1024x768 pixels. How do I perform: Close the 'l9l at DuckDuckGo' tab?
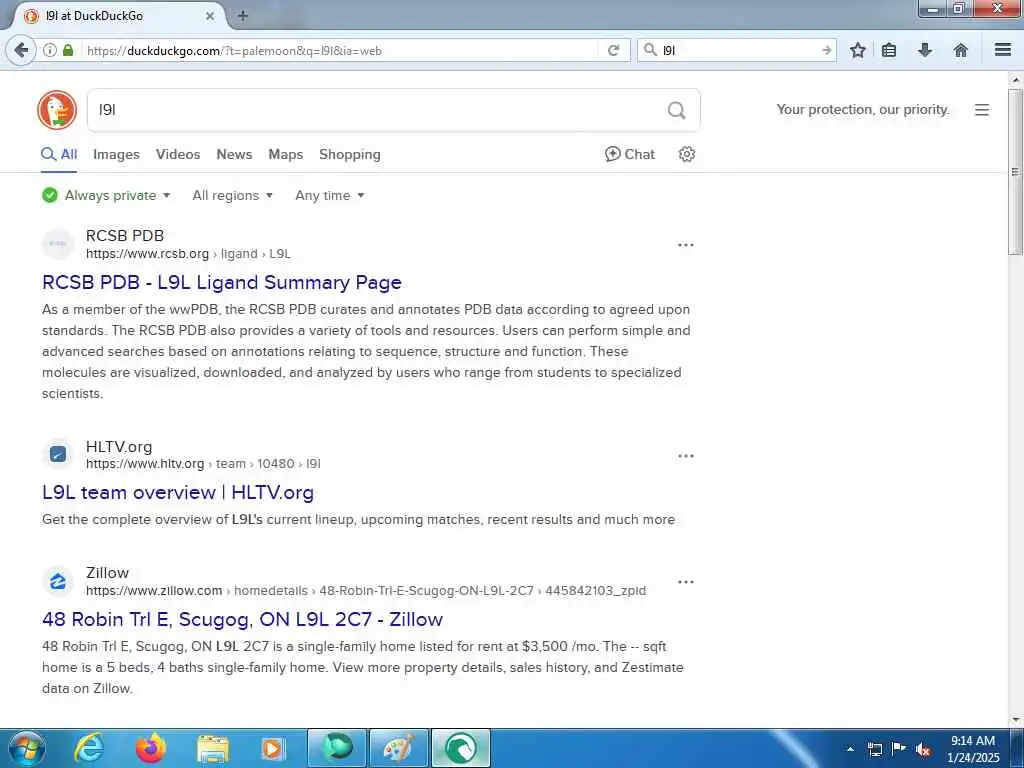[x=210, y=16]
